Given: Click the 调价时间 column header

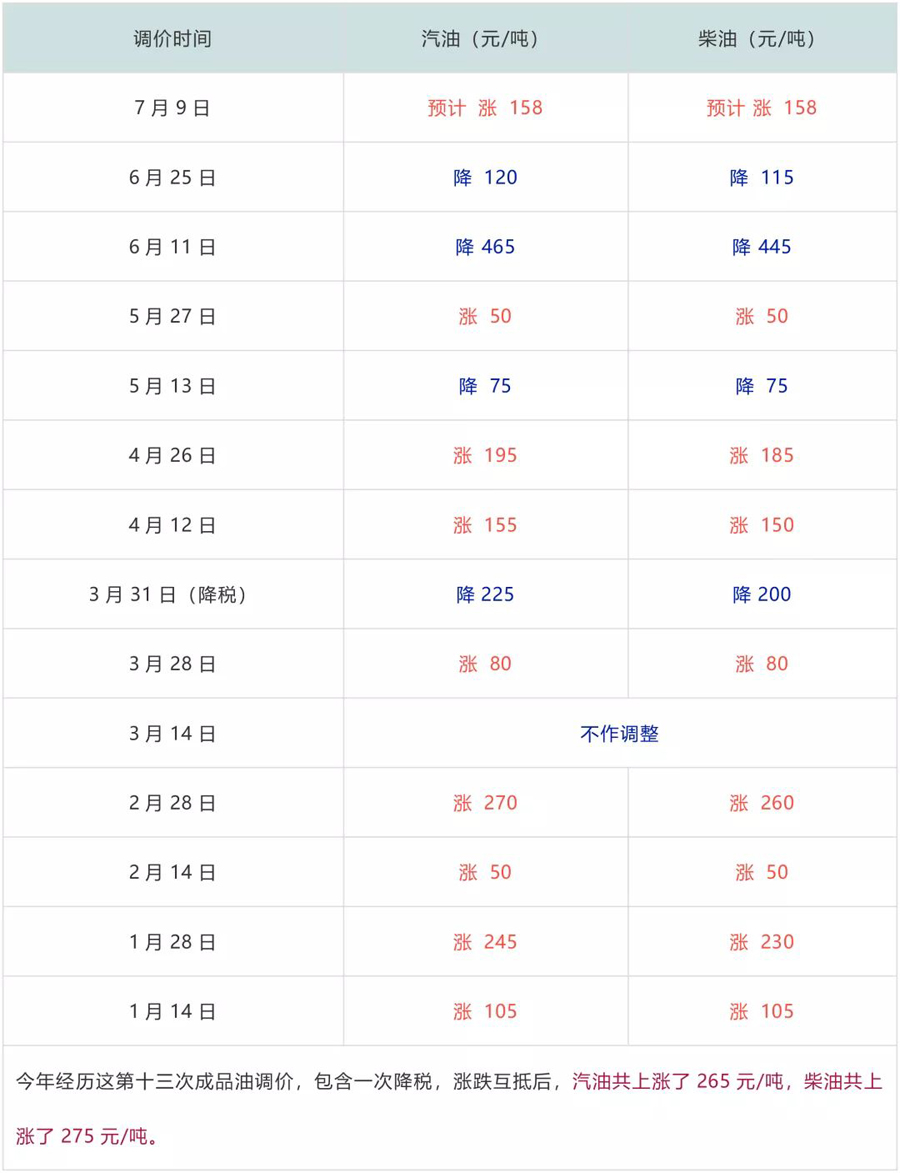Looking at the screenshot, I should (x=172, y=39).
